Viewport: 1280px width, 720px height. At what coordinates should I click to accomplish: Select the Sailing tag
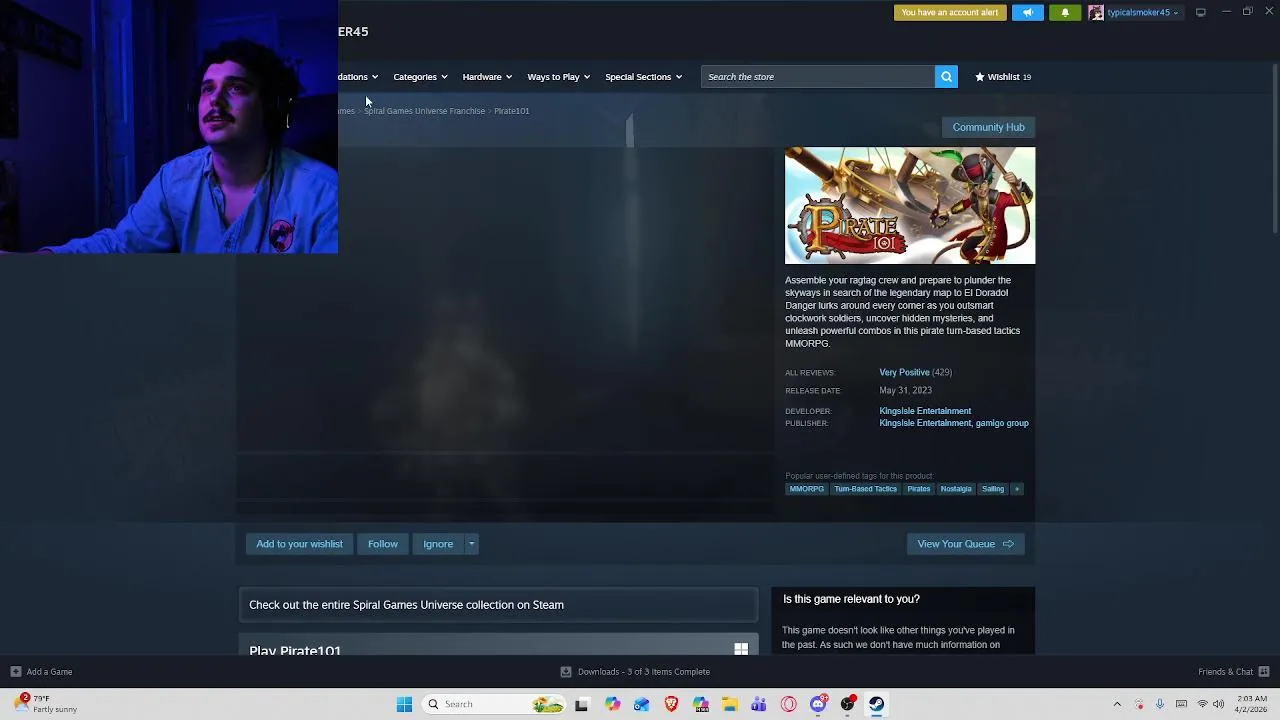(x=992, y=489)
